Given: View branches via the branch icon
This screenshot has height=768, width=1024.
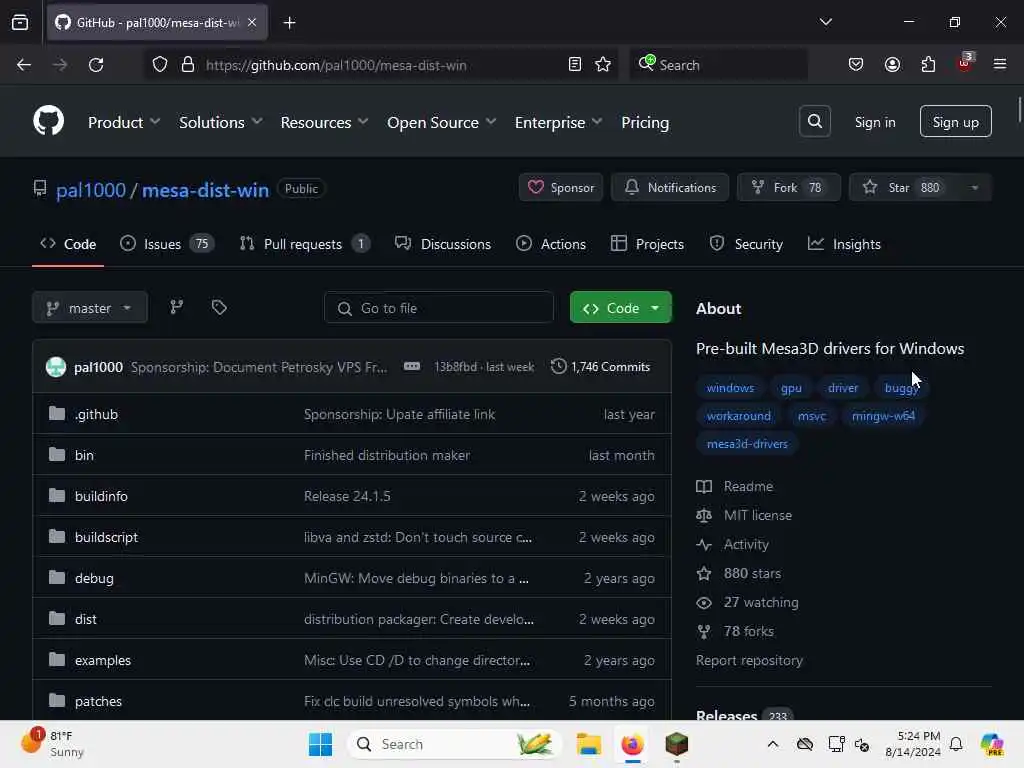Looking at the screenshot, I should pos(176,307).
